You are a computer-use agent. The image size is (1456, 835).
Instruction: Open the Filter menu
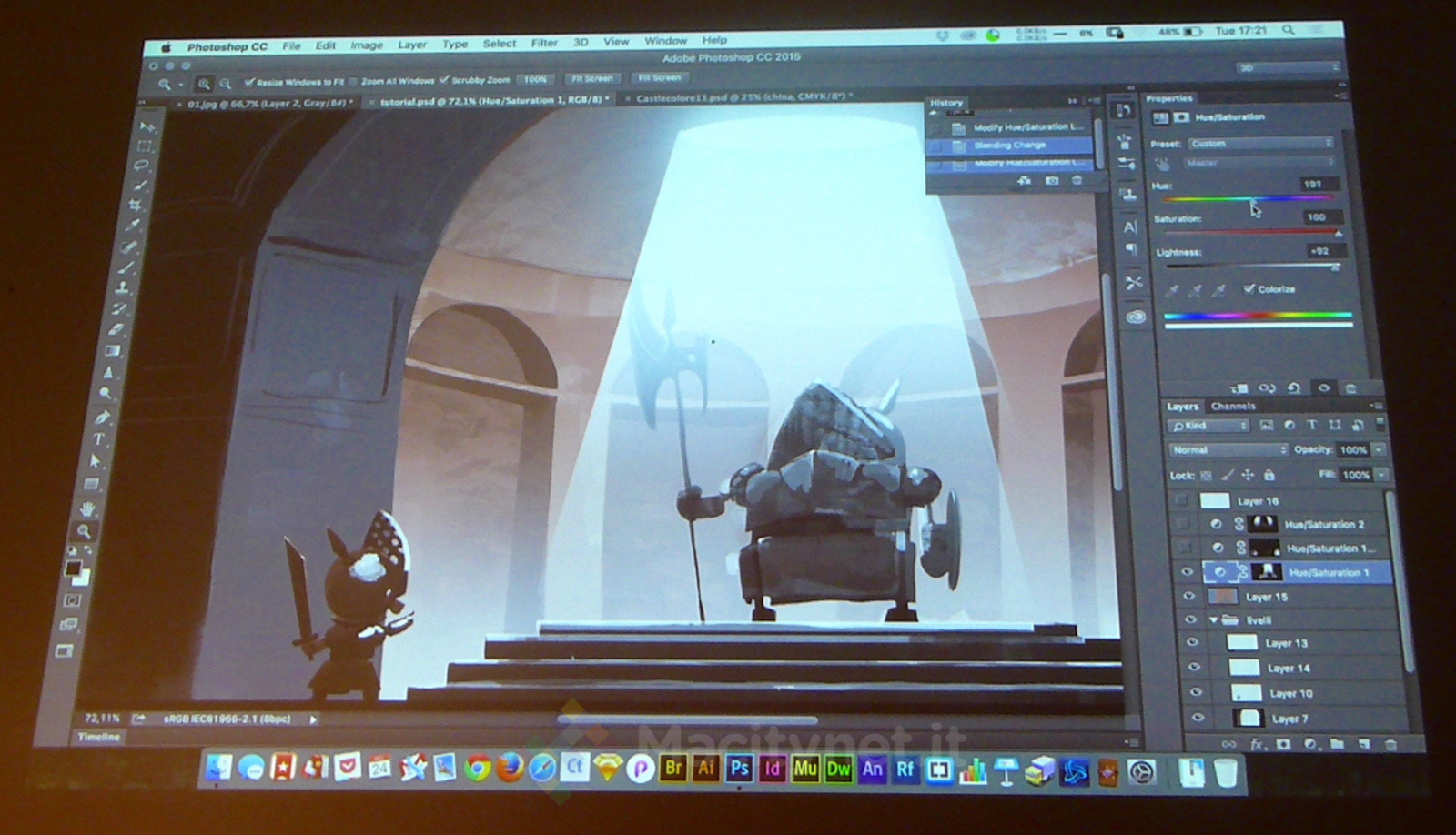click(544, 43)
